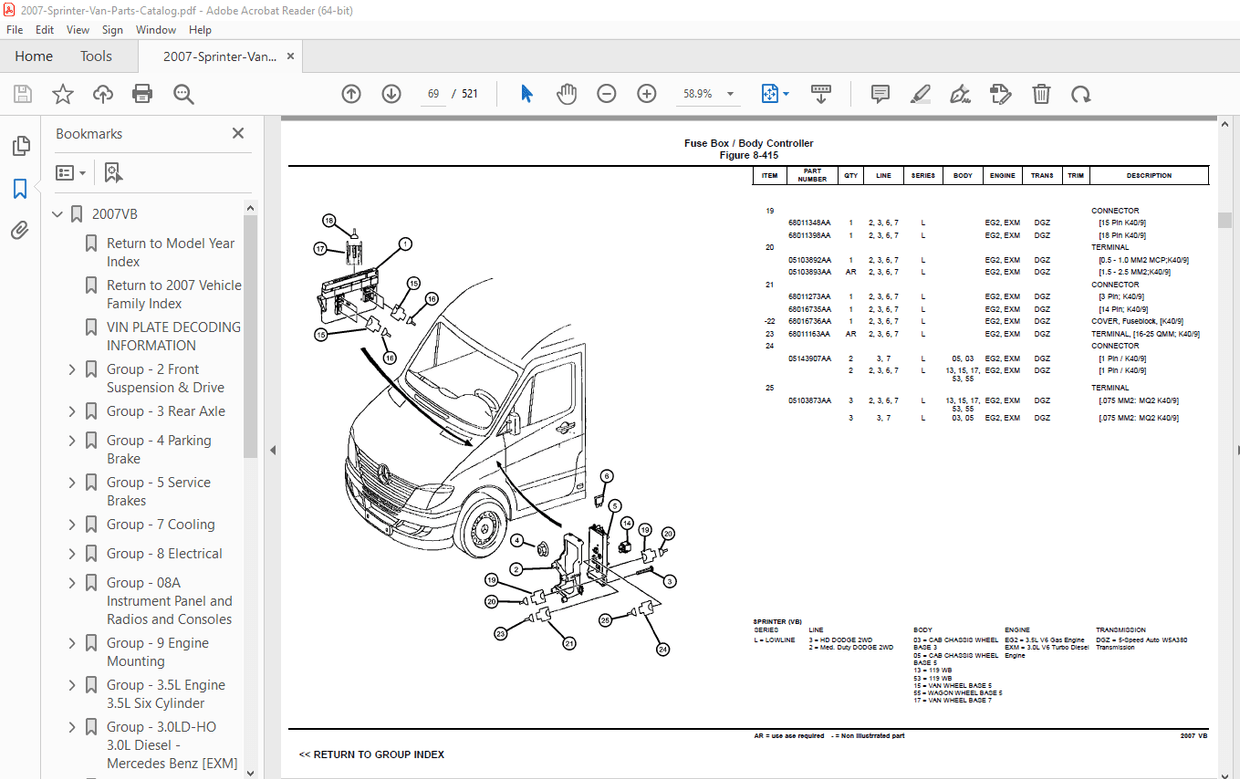Zoom in on the document
This screenshot has width=1240, height=779.
(x=646, y=93)
